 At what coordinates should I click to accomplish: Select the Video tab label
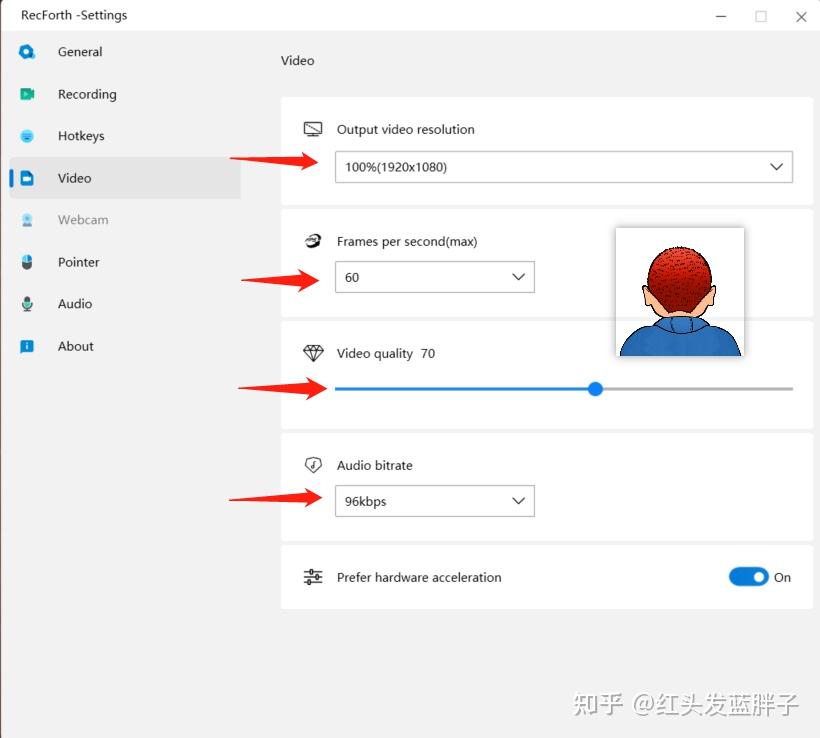(x=74, y=178)
